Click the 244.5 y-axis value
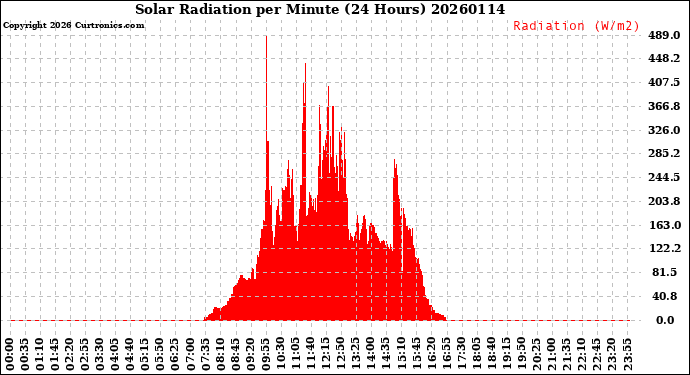Viewport: 690px width, 375px height. pos(664,177)
